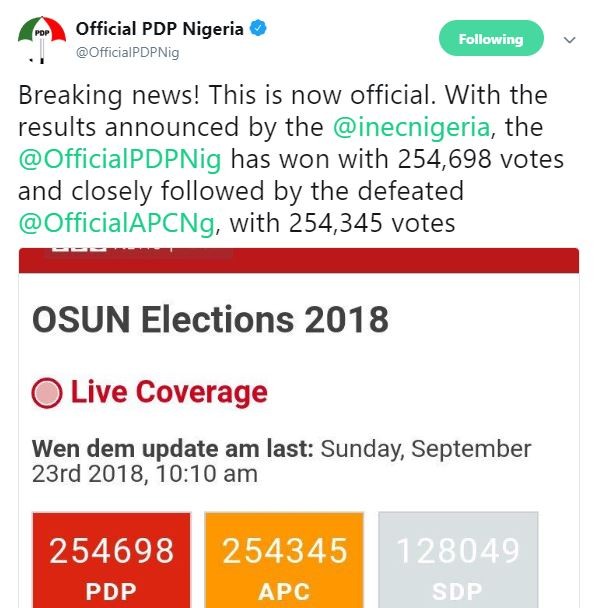Select the Live Coverage label

(169, 393)
